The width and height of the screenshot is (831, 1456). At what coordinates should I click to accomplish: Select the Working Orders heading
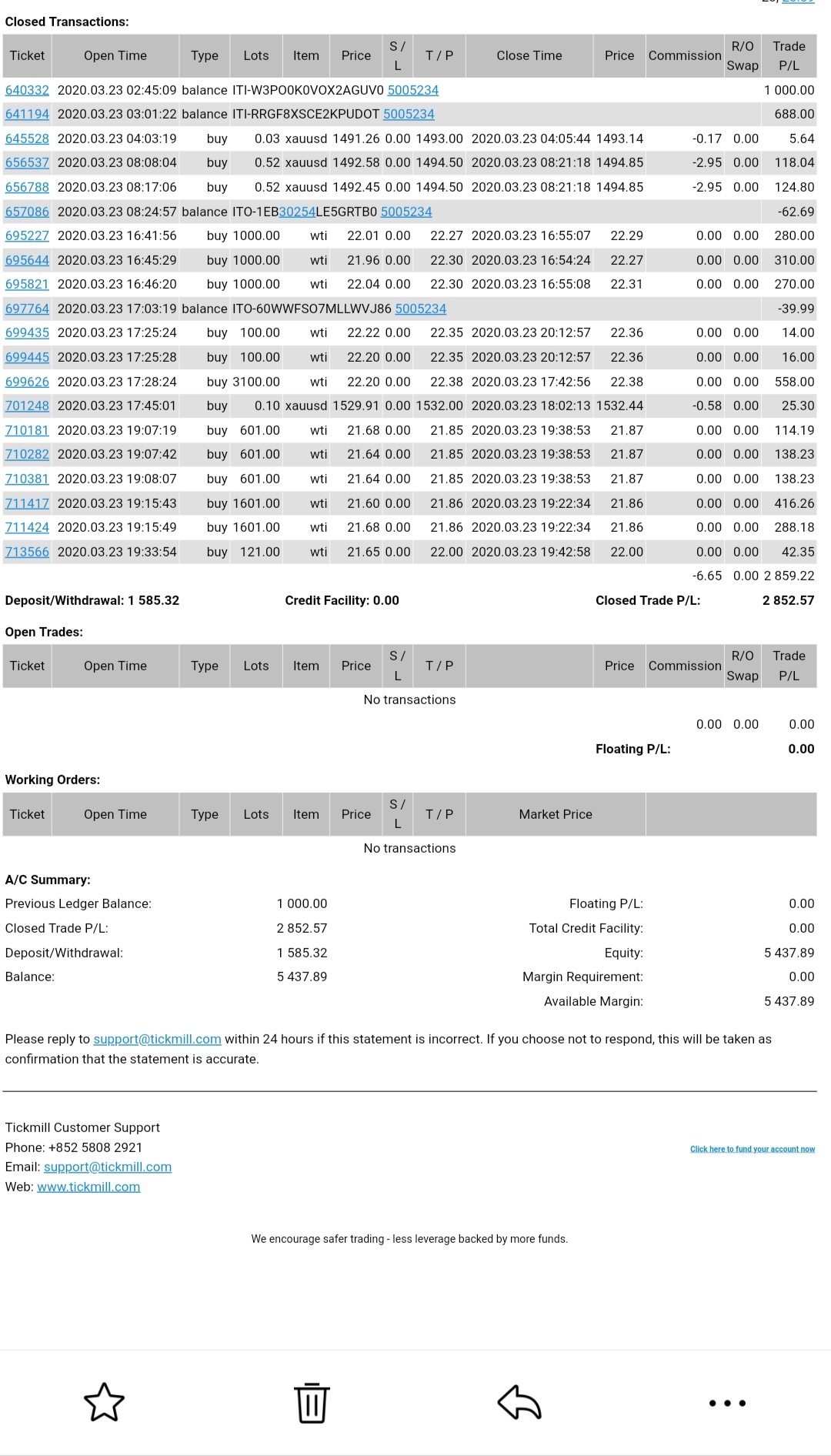click(x=52, y=780)
